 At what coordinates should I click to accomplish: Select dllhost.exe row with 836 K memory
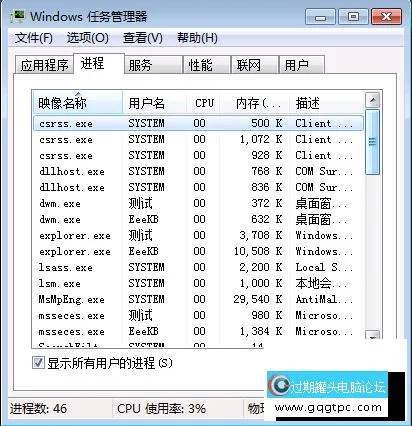198,187
